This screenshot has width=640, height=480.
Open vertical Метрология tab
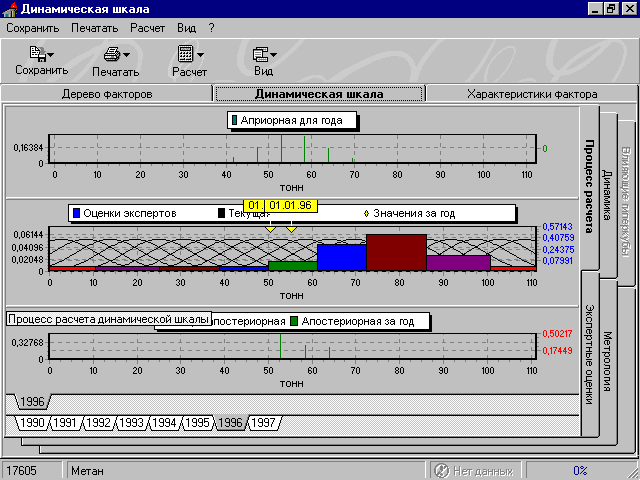[x=607, y=362]
